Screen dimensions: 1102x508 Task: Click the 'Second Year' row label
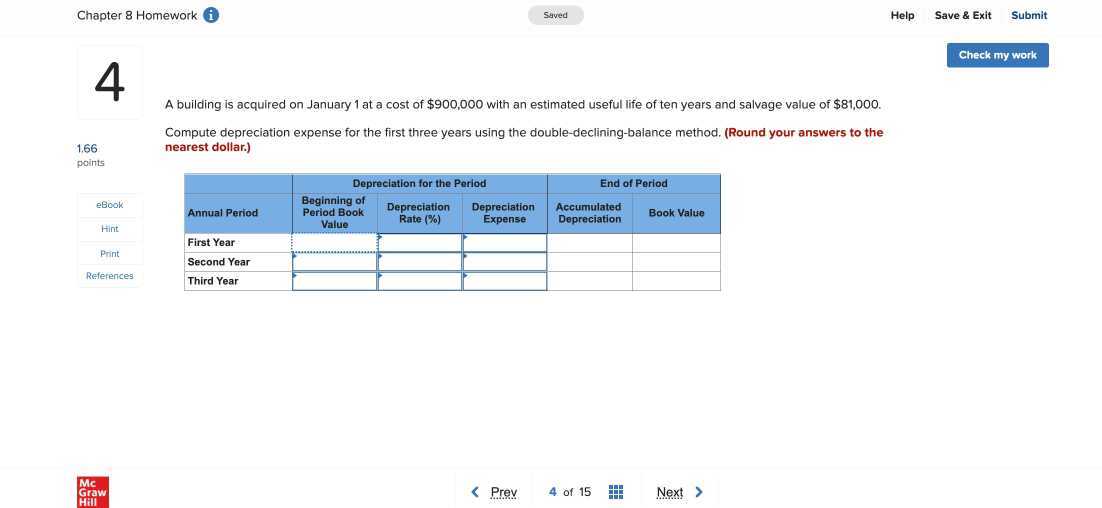(219, 261)
